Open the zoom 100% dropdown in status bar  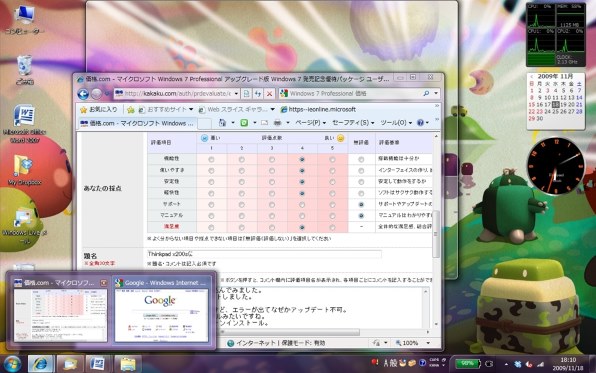[428, 343]
